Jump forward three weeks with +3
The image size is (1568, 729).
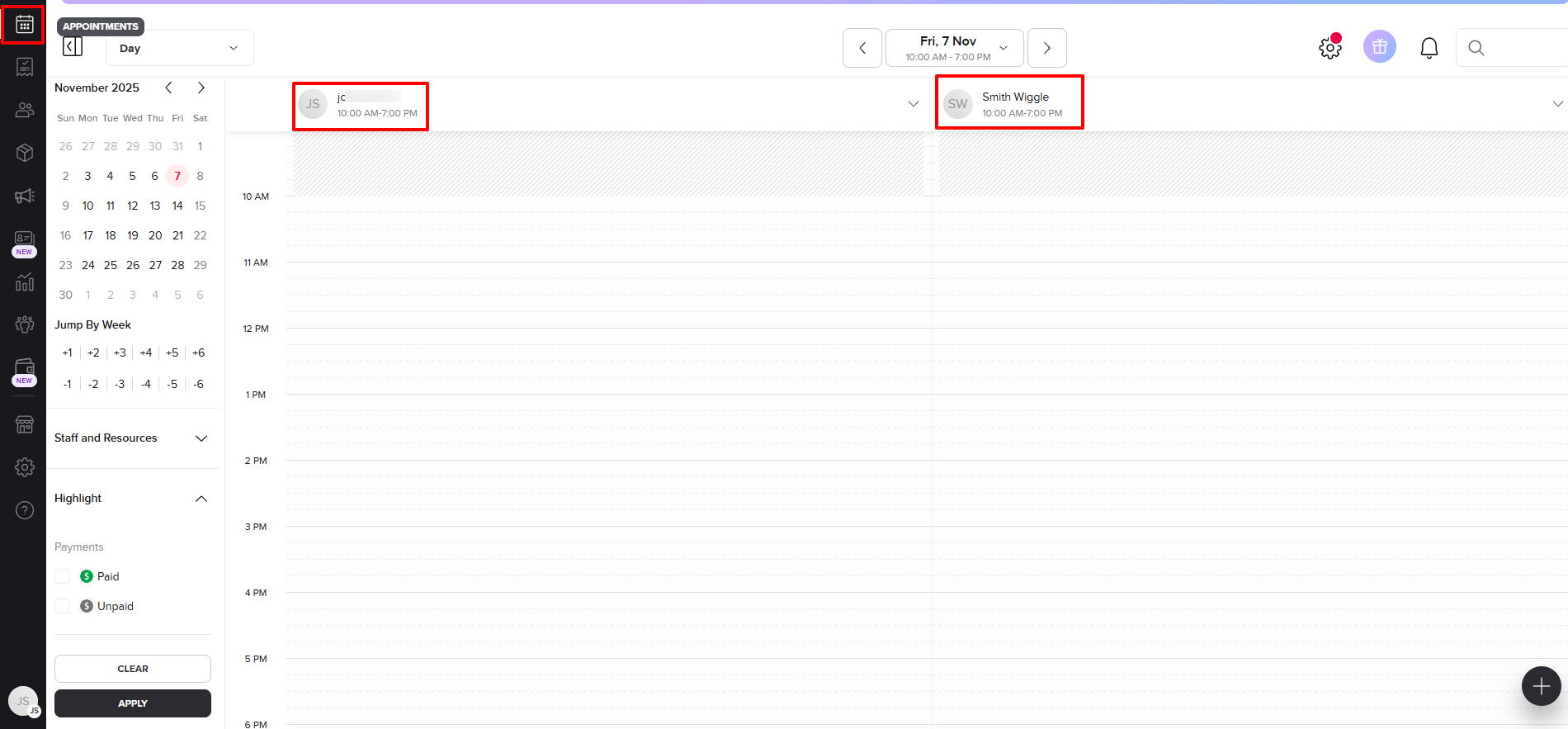(120, 353)
